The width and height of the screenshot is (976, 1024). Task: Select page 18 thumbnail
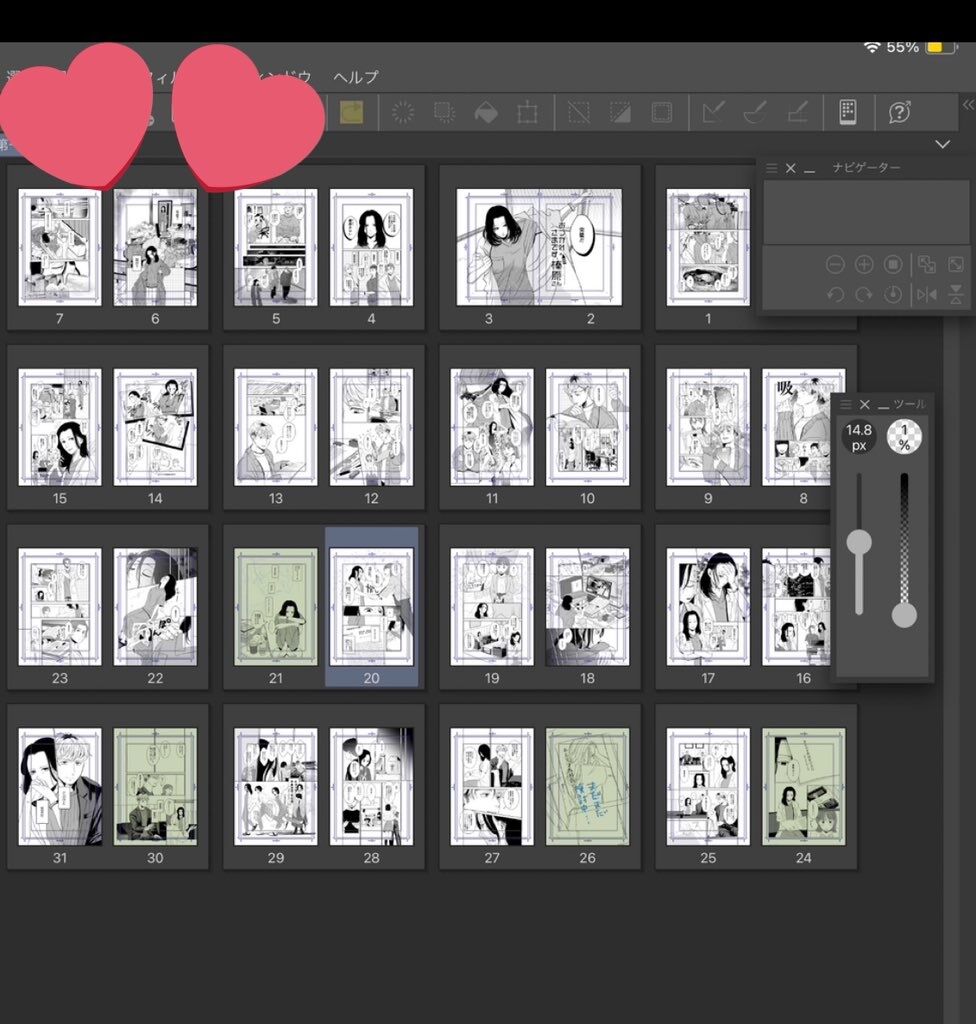point(587,607)
